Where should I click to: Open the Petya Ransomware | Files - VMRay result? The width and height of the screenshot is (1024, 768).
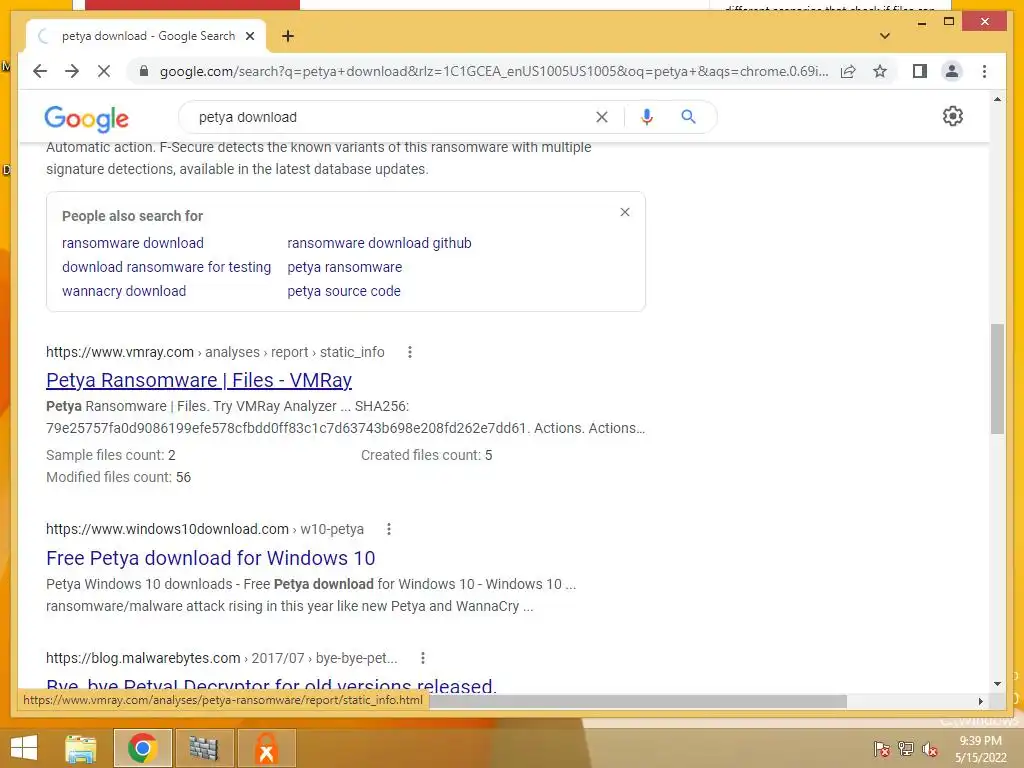(199, 380)
